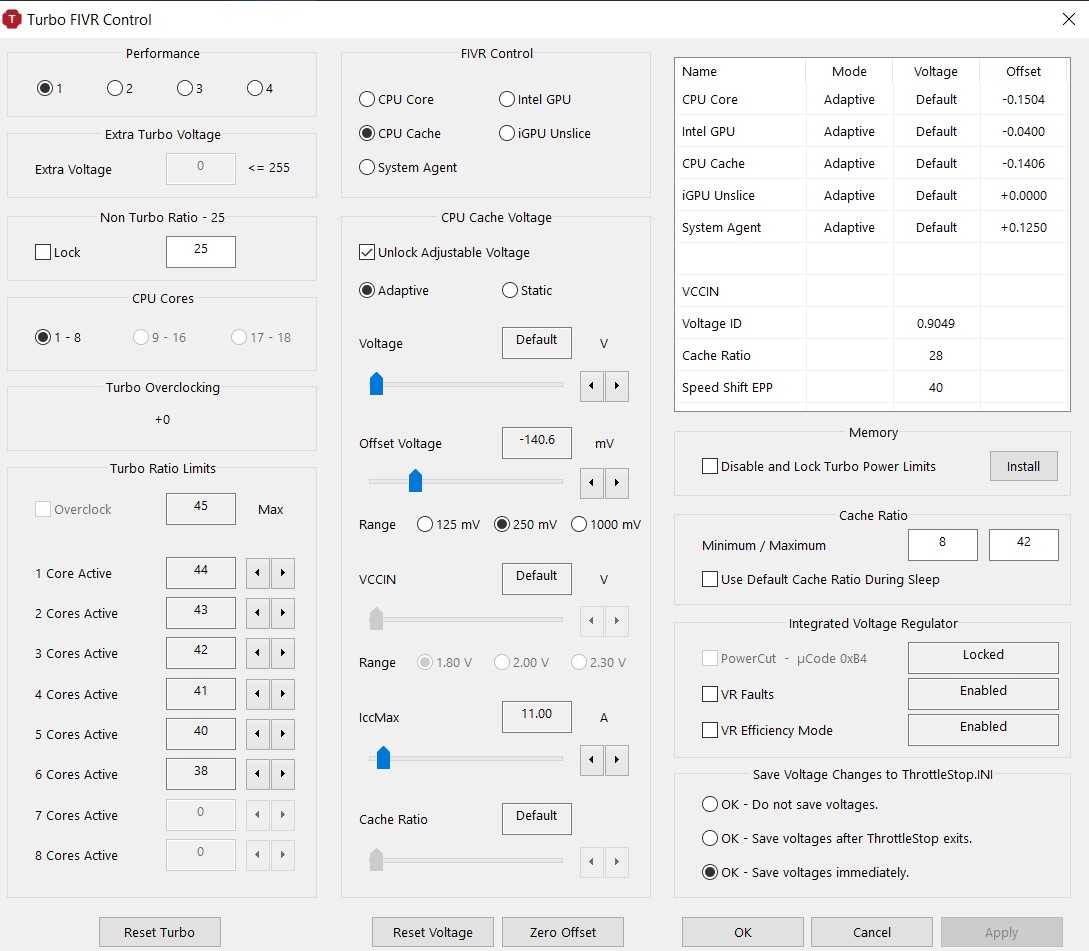1089x951 pixels.
Task: Click the CPU Core offset value -0.1504
Action: [1023, 99]
